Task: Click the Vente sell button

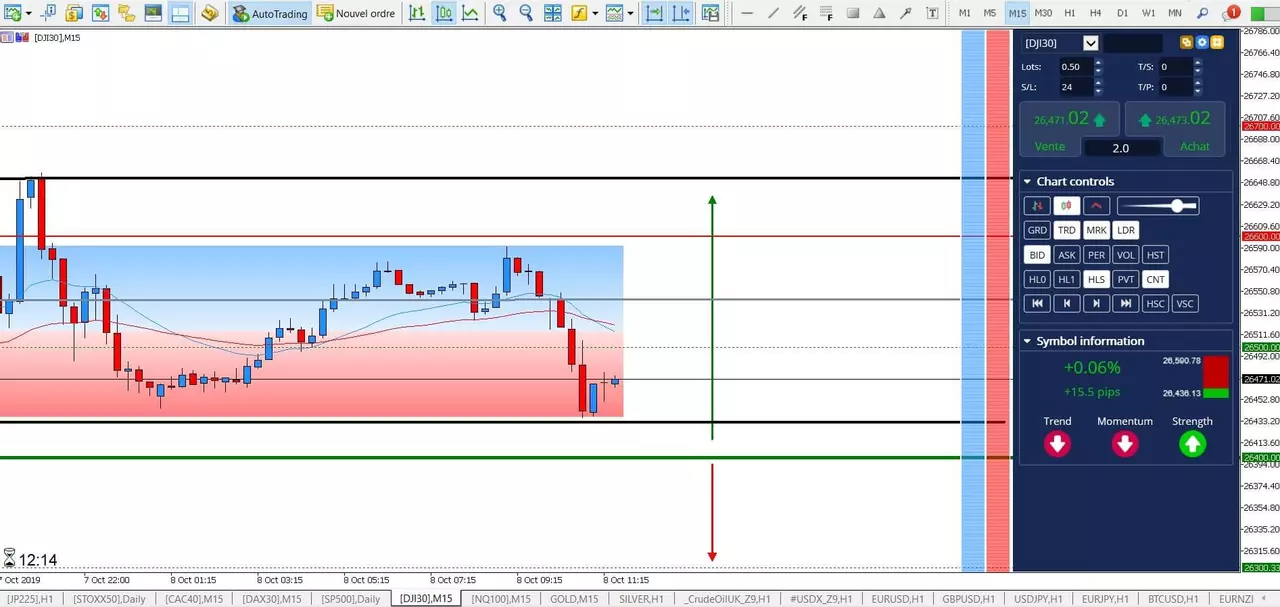Action: coord(1050,146)
